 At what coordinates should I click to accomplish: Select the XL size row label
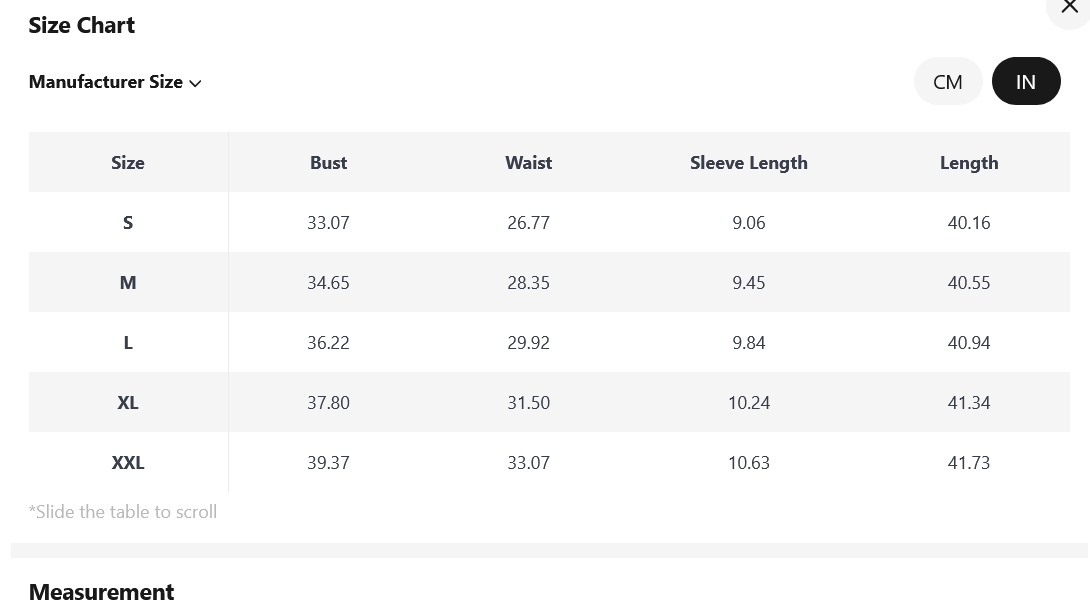point(128,403)
